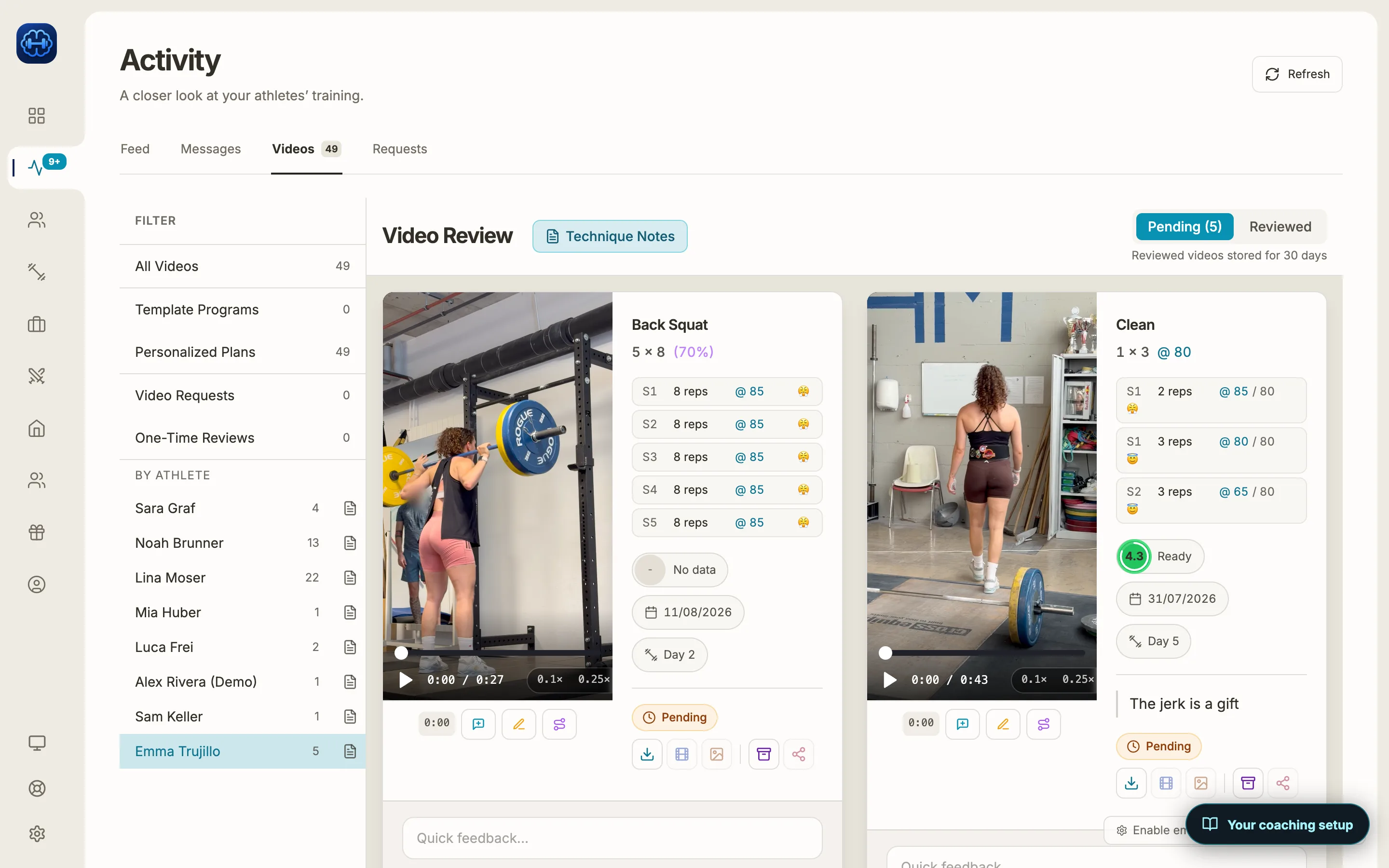Play the Clean video
The width and height of the screenshot is (1389, 868).
pyautogui.click(x=890, y=680)
